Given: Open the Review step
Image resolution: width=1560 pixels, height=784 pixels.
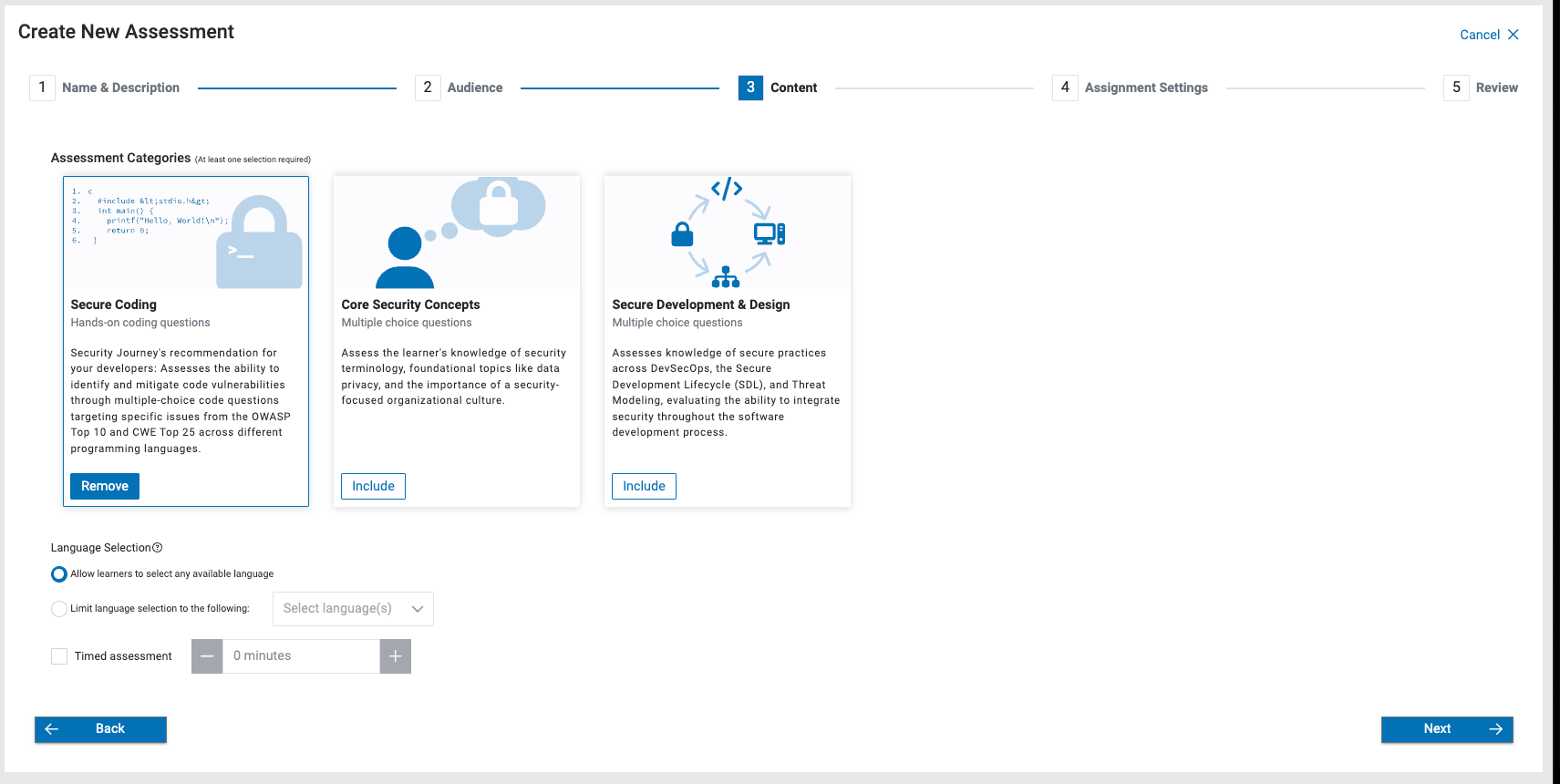Looking at the screenshot, I should pyautogui.click(x=1496, y=88).
